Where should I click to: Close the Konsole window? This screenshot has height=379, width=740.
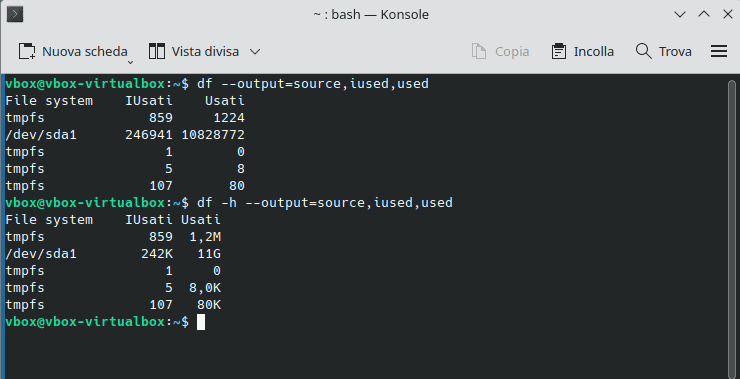(728, 15)
